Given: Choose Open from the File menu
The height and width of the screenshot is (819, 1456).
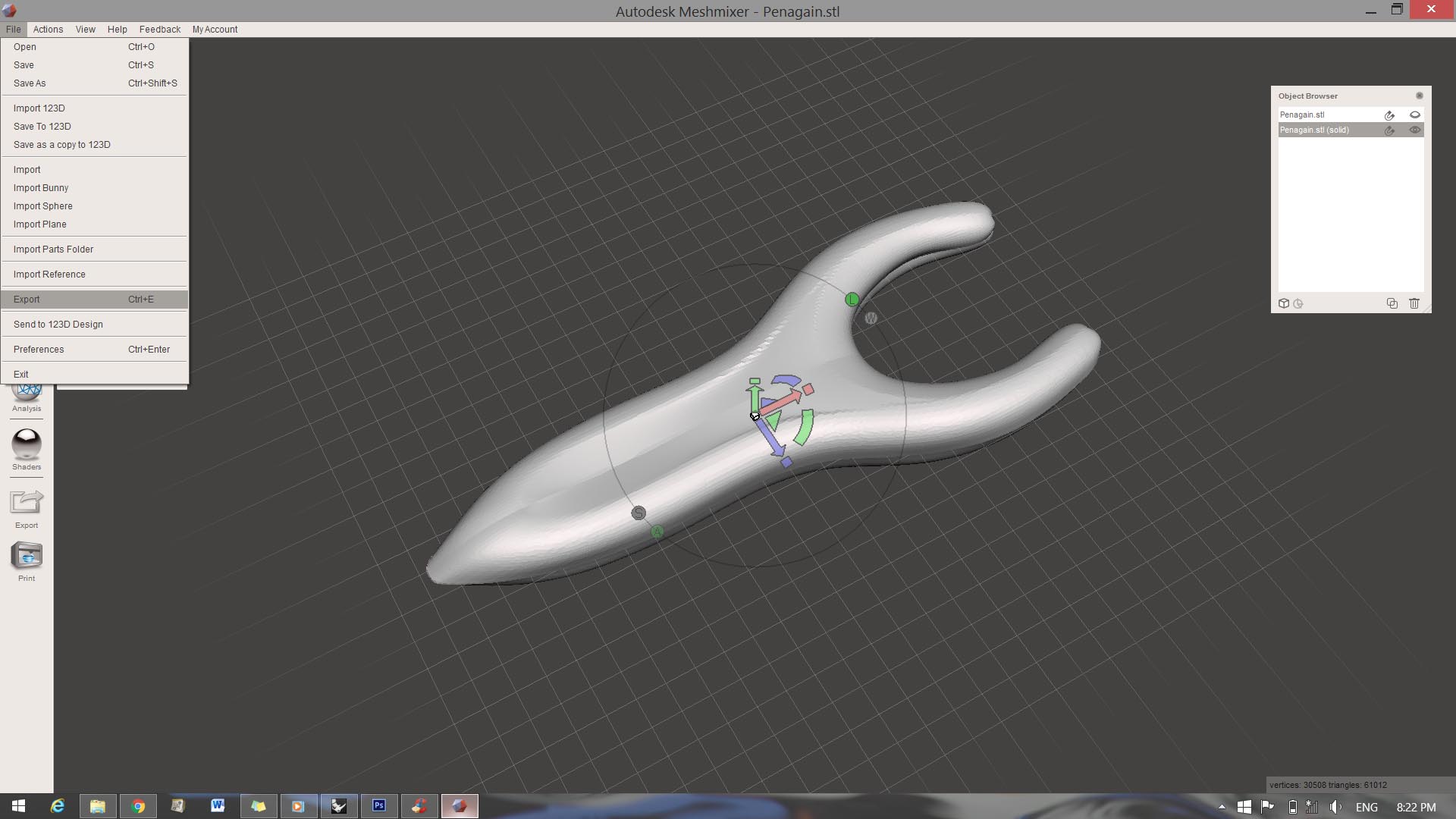Looking at the screenshot, I should click(94, 47).
